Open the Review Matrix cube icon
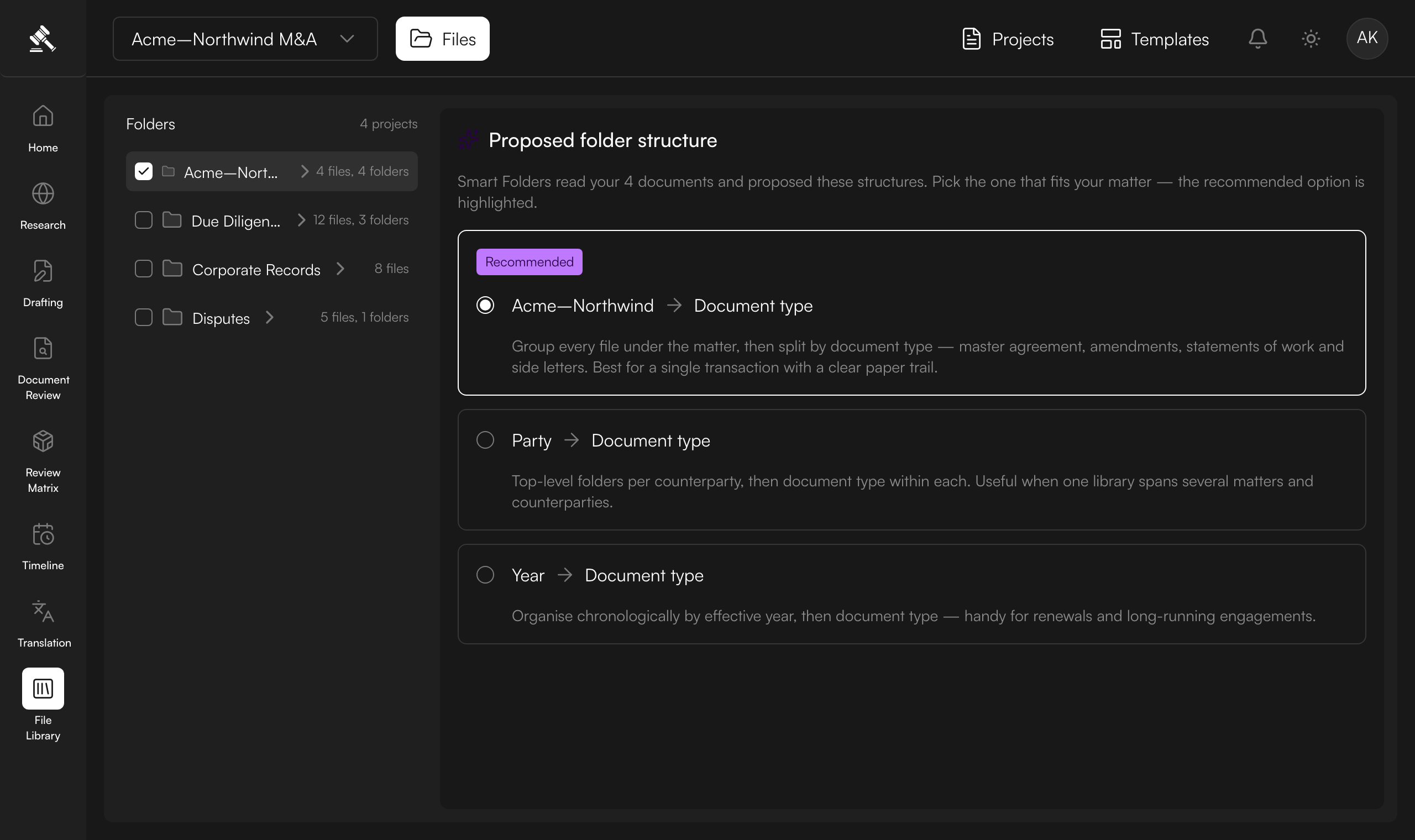Image resolution: width=1415 pixels, height=840 pixels. click(x=43, y=441)
